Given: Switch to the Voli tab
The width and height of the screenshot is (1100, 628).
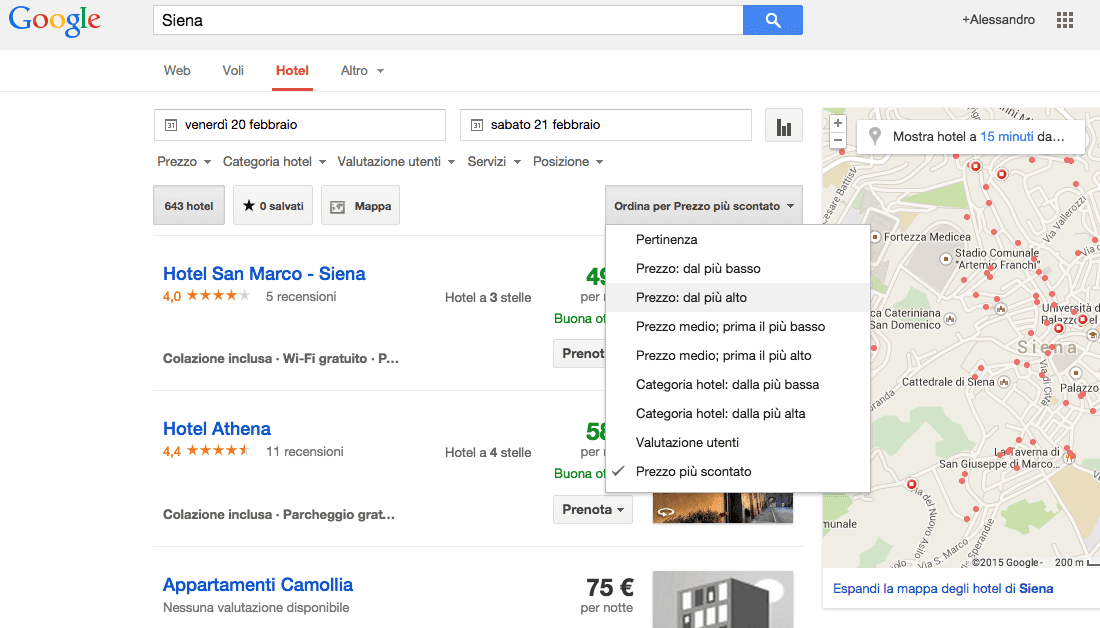Looking at the screenshot, I should pos(233,70).
